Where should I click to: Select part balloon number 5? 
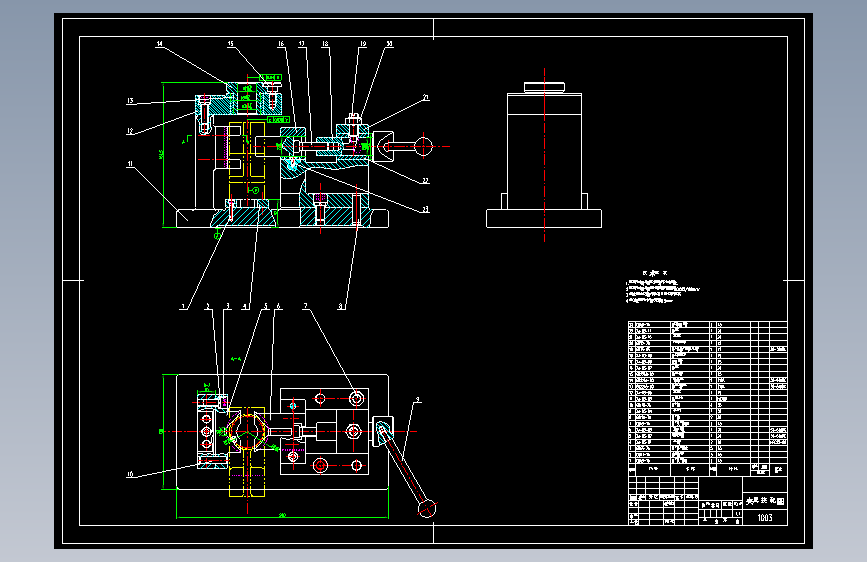(265, 306)
